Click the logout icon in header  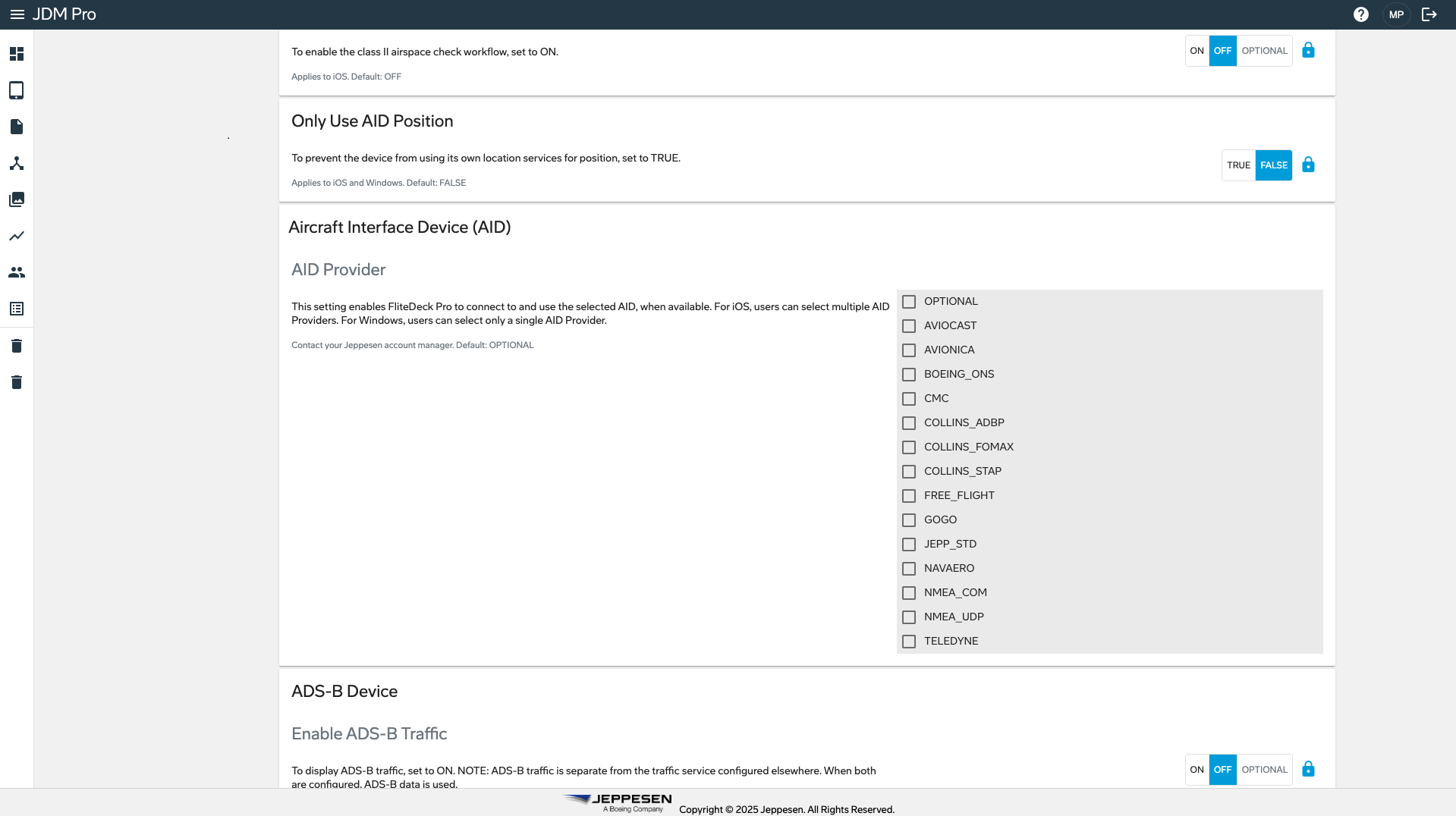click(1429, 14)
